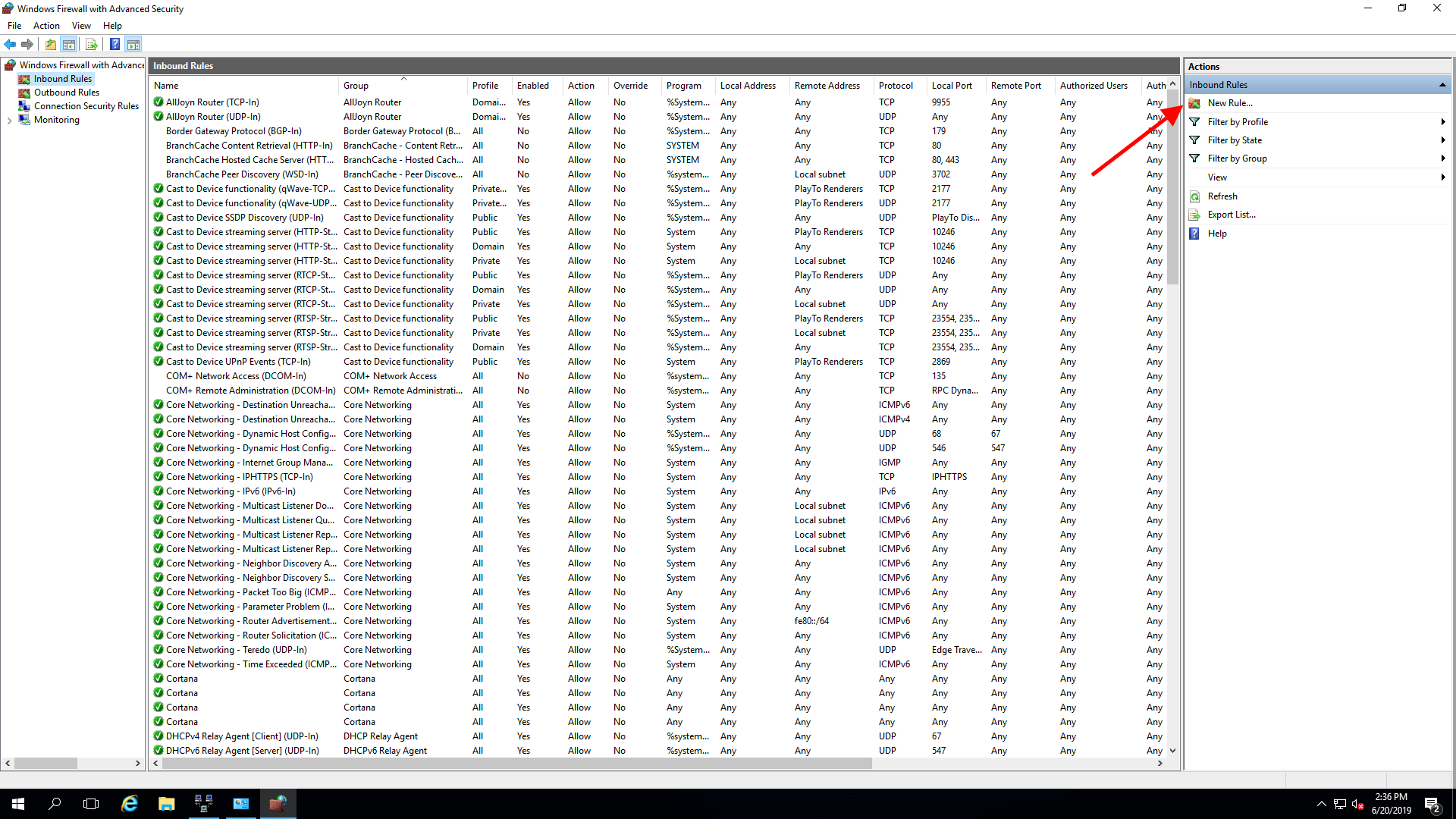Click the Windows Start button
The width and height of the screenshot is (1456, 819).
[x=18, y=804]
